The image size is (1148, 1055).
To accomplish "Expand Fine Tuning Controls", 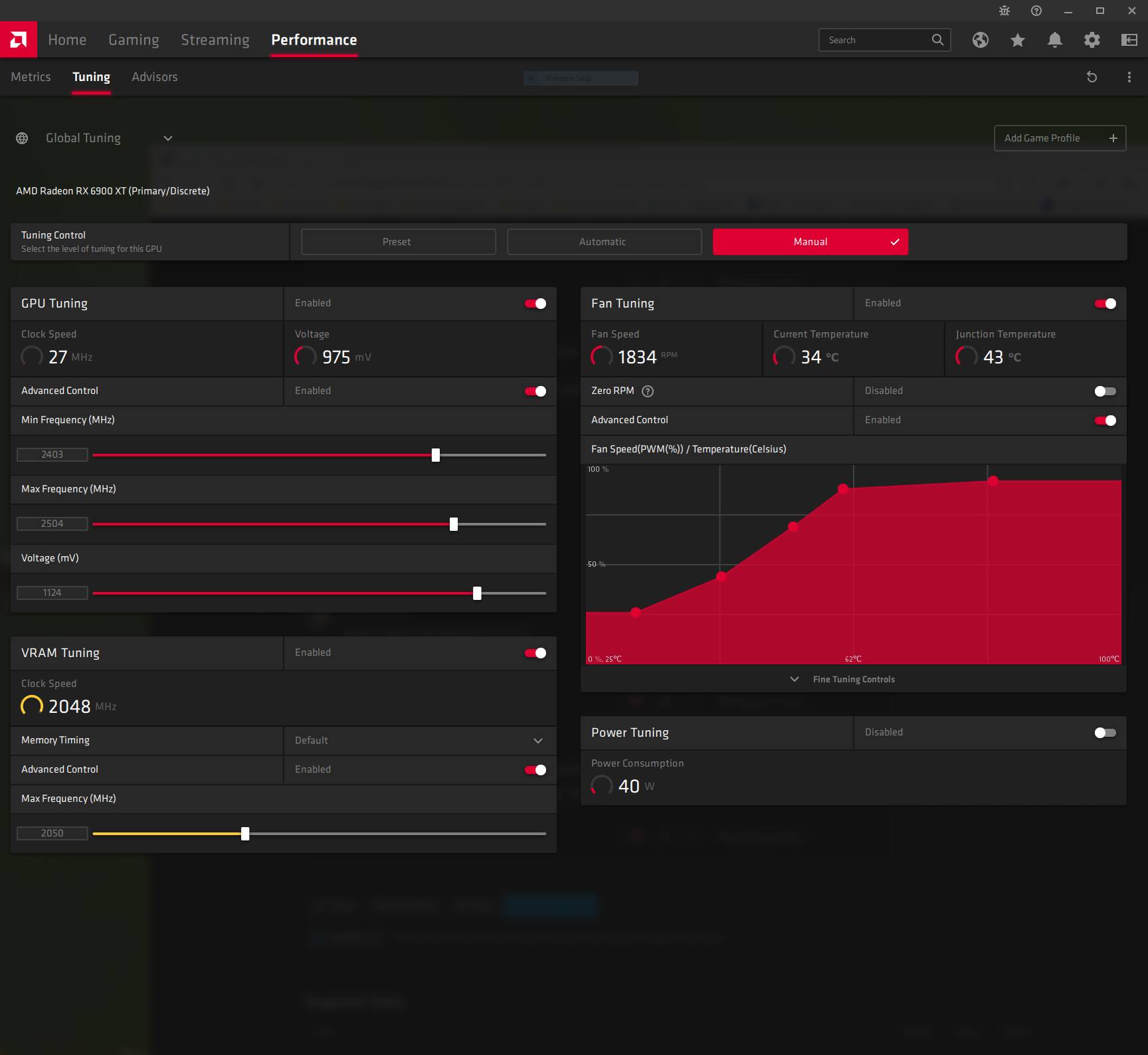I will [844, 679].
